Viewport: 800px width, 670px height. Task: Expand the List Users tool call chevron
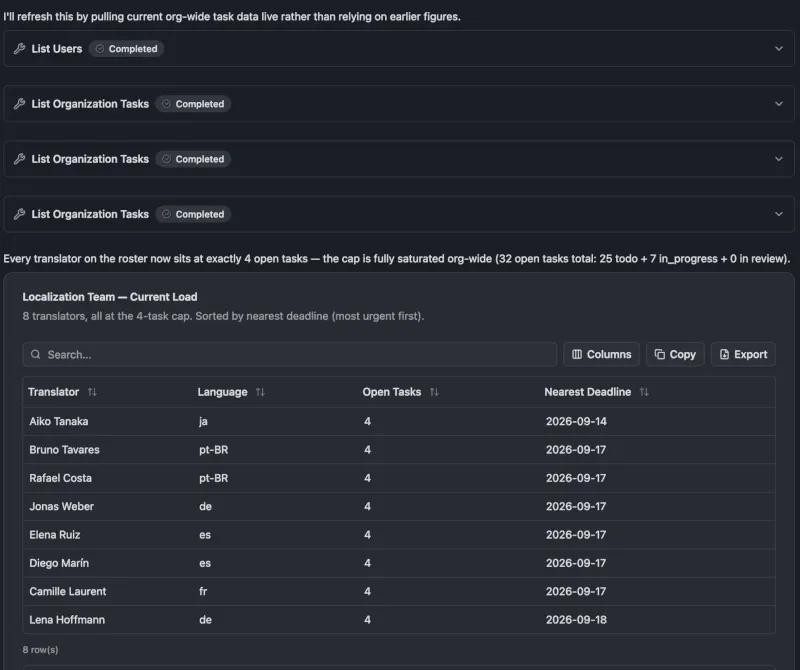click(779, 48)
